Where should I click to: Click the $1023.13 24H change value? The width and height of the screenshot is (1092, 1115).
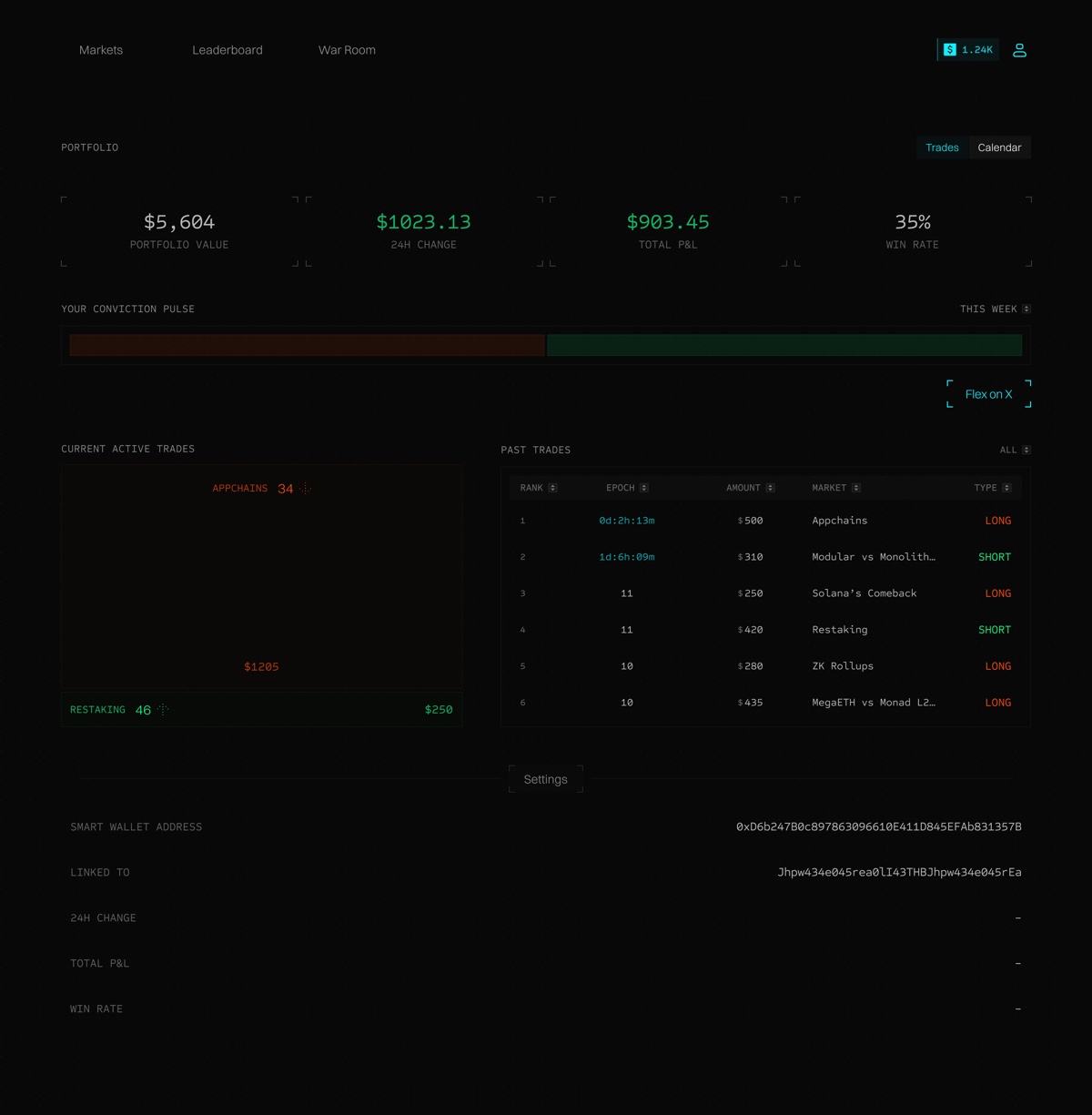424,222
